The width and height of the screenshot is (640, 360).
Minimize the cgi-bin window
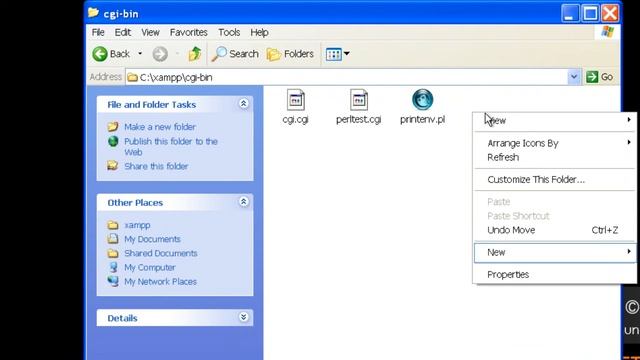coord(569,13)
